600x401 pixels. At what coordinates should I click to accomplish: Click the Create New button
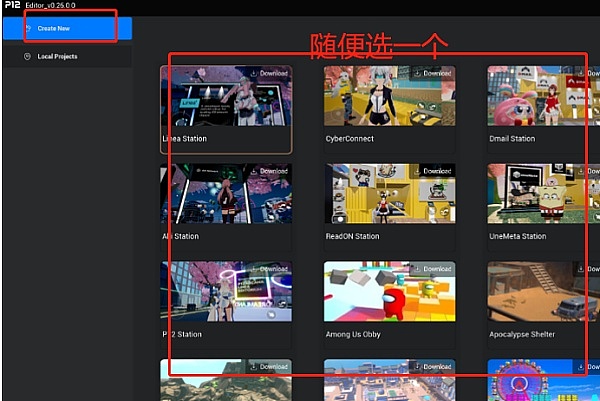(60, 28)
